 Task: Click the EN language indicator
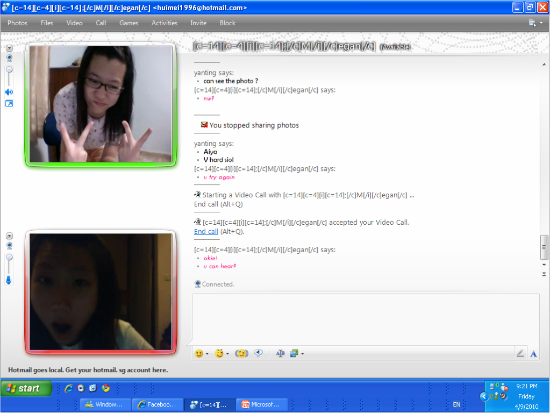pyautogui.click(x=456, y=405)
